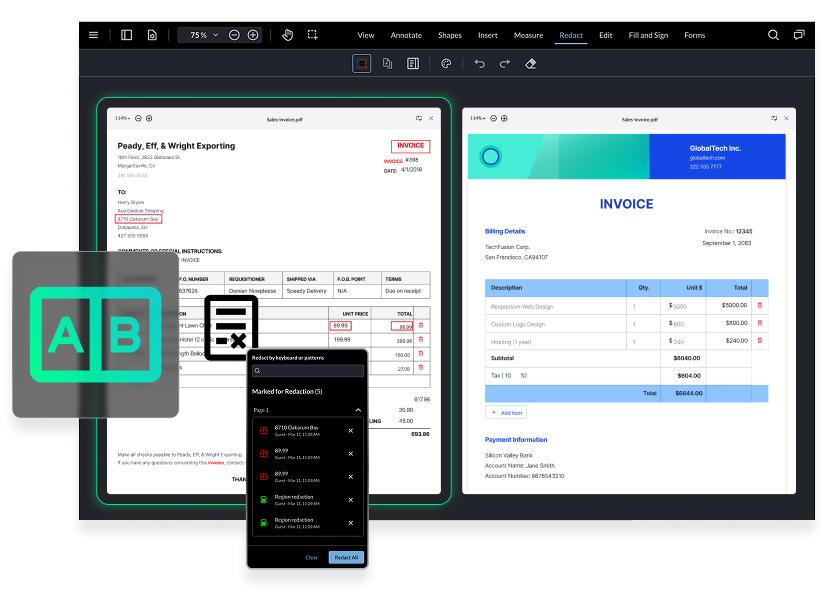Select the 8710 Oakarum Bay redaction item
This screenshot has height=594, width=829.
pyautogui.click(x=308, y=431)
